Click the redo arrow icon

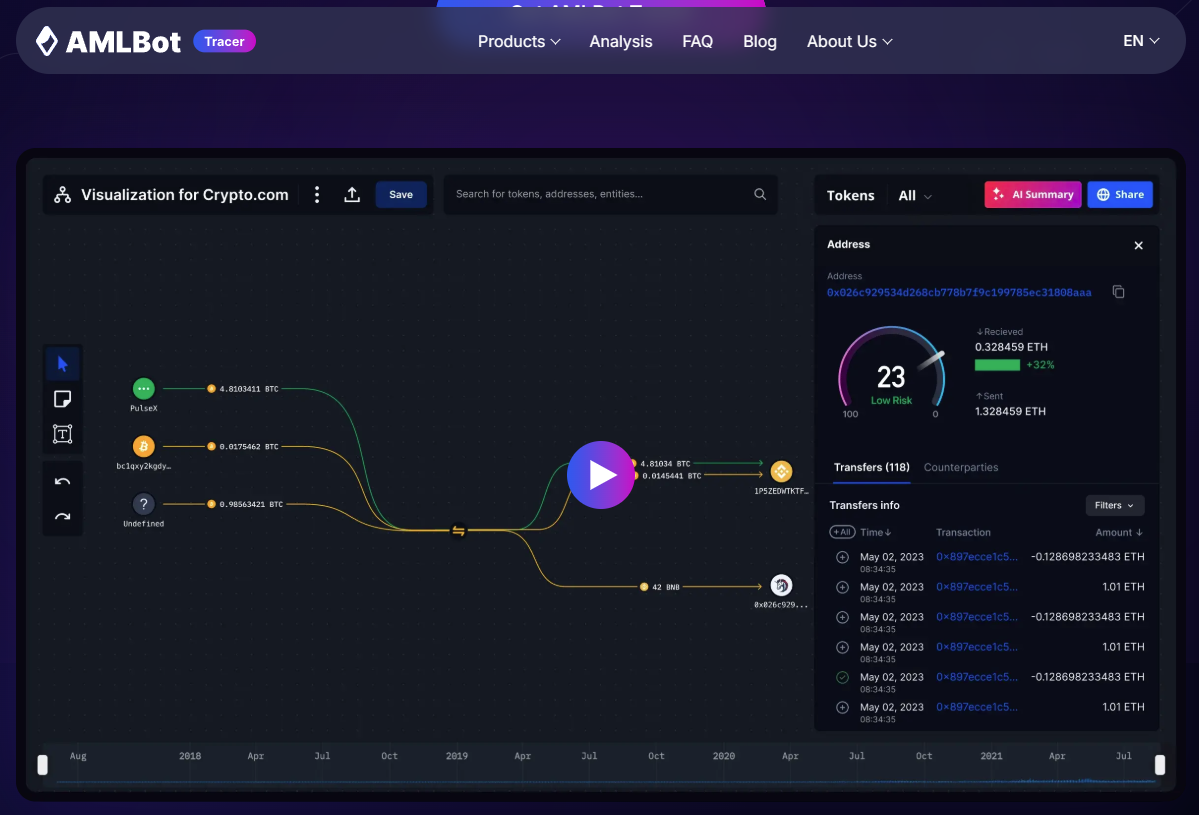[x=63, y=517]
